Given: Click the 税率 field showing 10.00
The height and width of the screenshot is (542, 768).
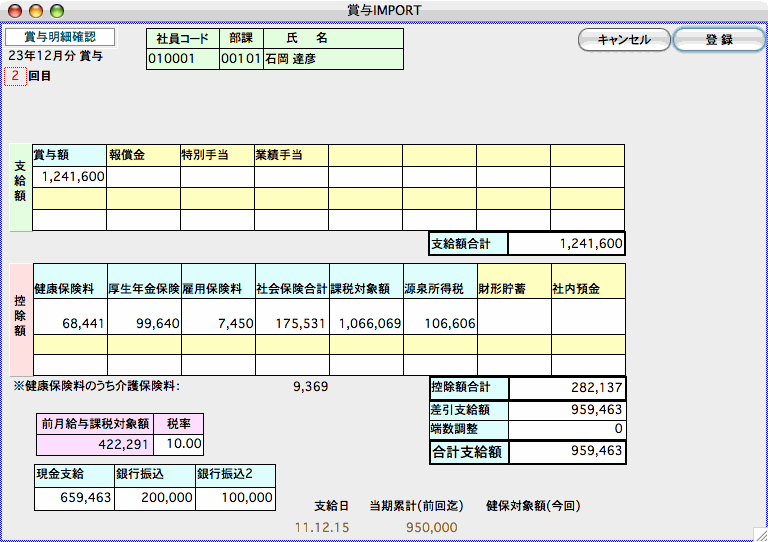Looking at the screenshot, I should [181, 443].
